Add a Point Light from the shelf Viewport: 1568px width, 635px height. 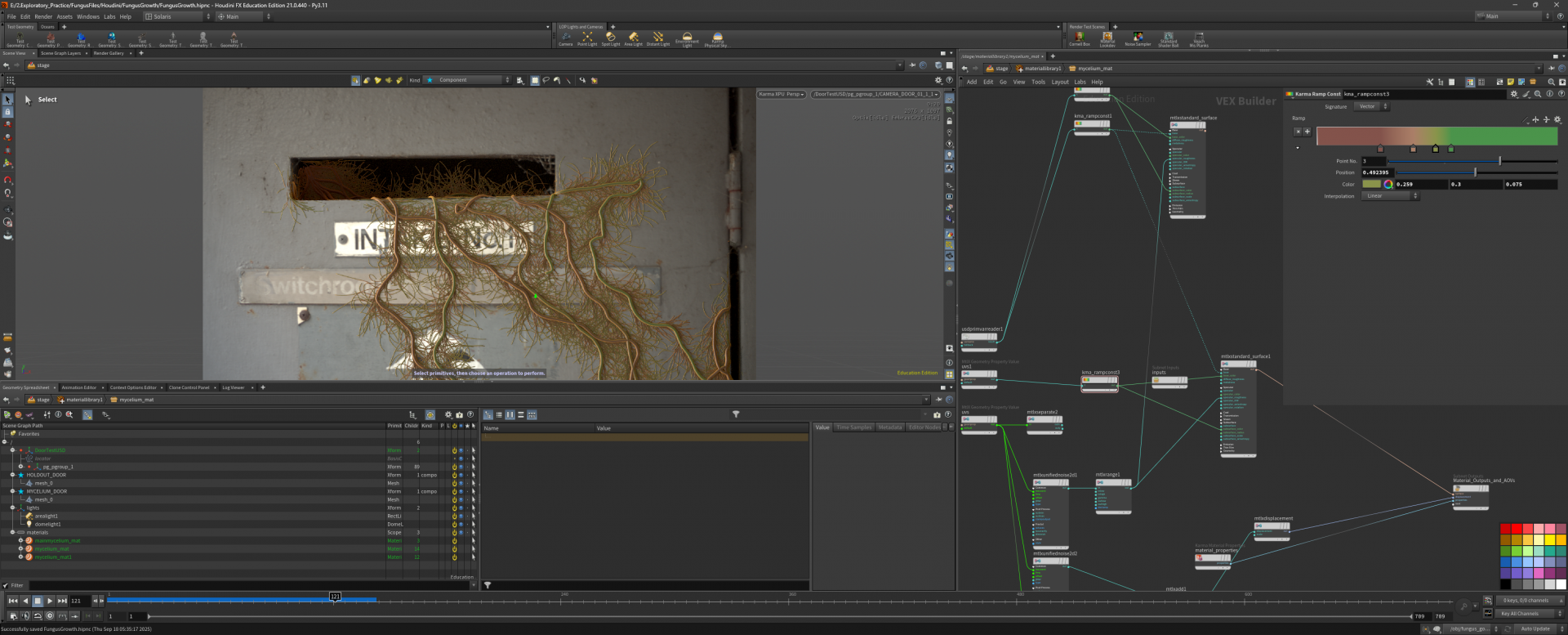point(587,38)
